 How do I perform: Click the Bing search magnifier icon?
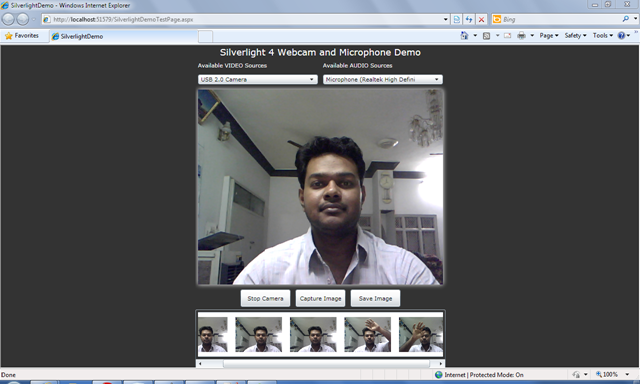(x=625, y=19)
